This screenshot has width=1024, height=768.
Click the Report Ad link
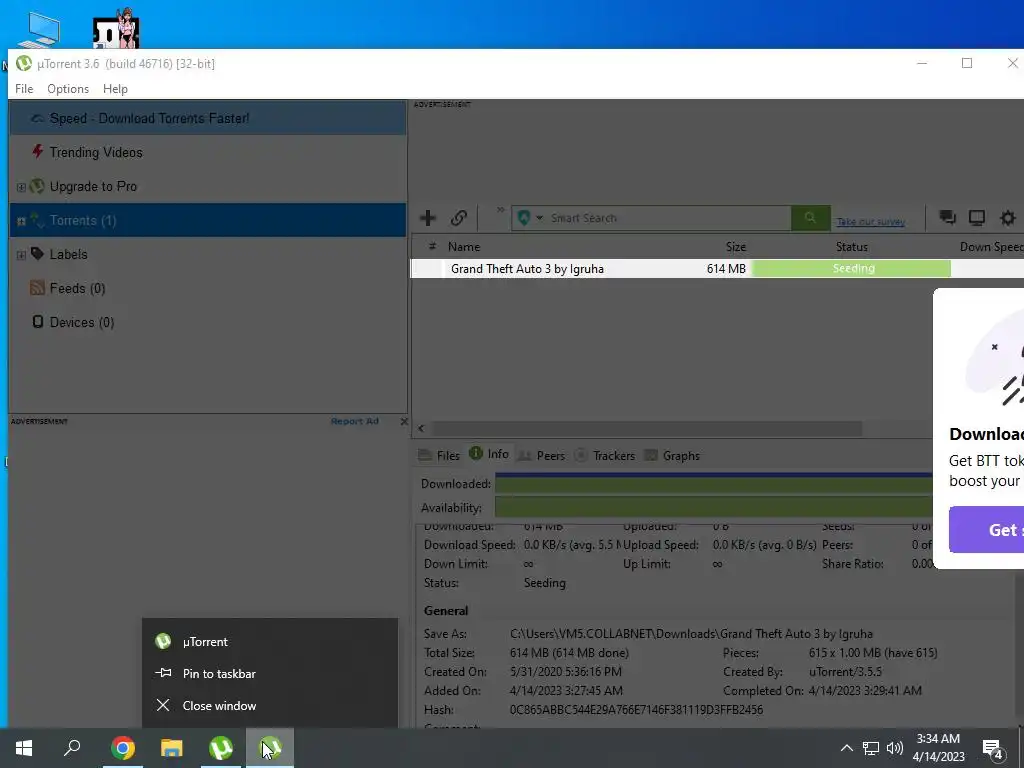(x=355, y=421)
